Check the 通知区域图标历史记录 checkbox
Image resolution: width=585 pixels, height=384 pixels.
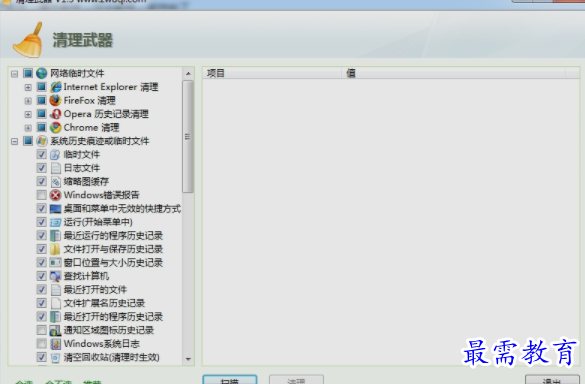pos(41,330)
